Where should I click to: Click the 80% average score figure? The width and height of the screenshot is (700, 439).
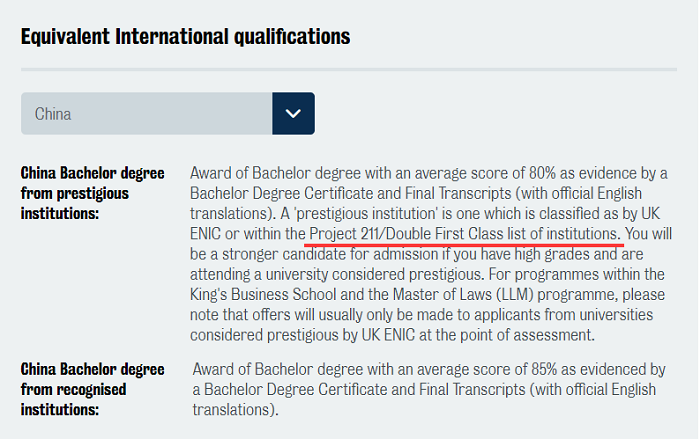tap(543, 173)
